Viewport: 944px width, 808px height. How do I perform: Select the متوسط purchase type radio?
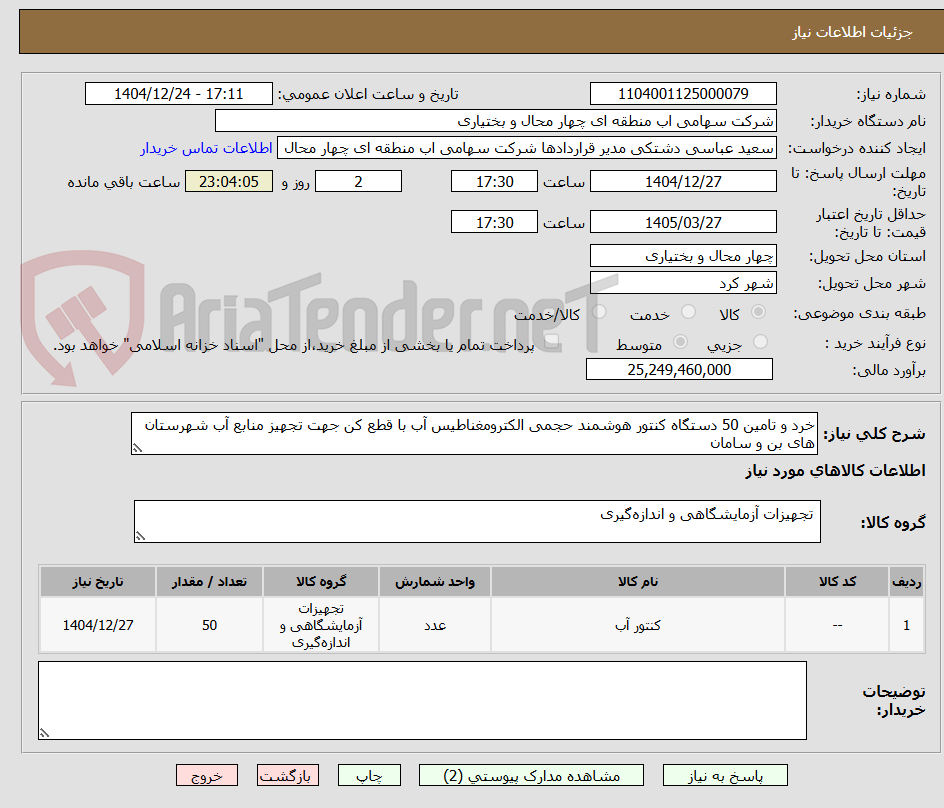coord(680,341)
